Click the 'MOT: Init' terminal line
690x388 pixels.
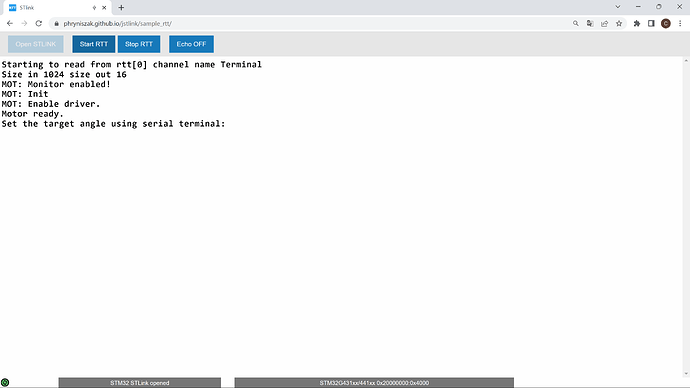click(25, 94)
